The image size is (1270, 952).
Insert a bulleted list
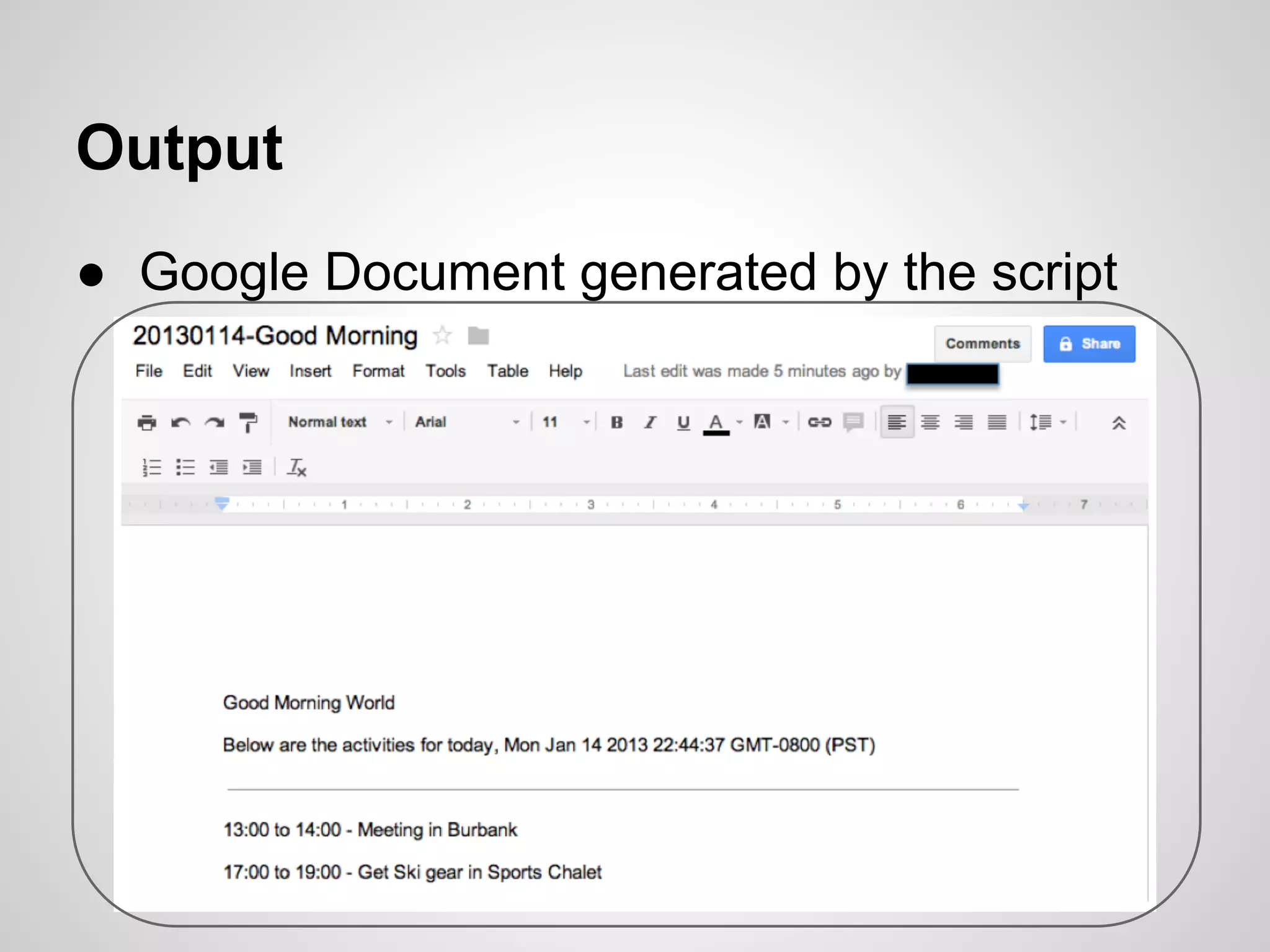tap(185, 467)
